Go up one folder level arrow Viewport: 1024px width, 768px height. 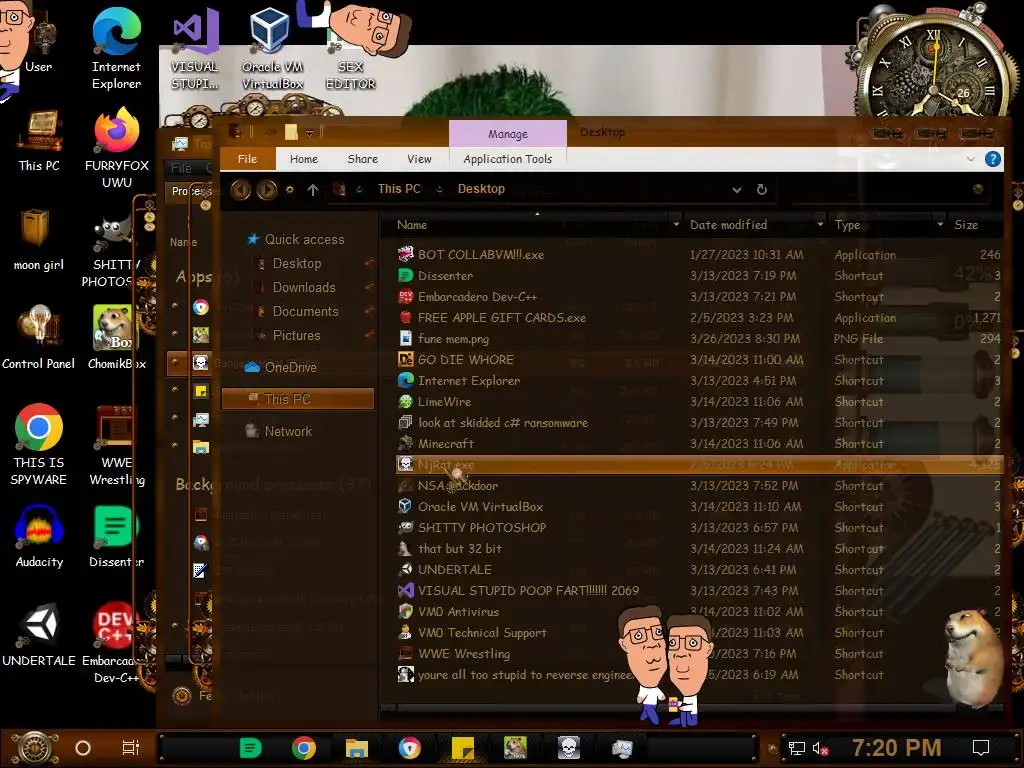coord(313,189)
